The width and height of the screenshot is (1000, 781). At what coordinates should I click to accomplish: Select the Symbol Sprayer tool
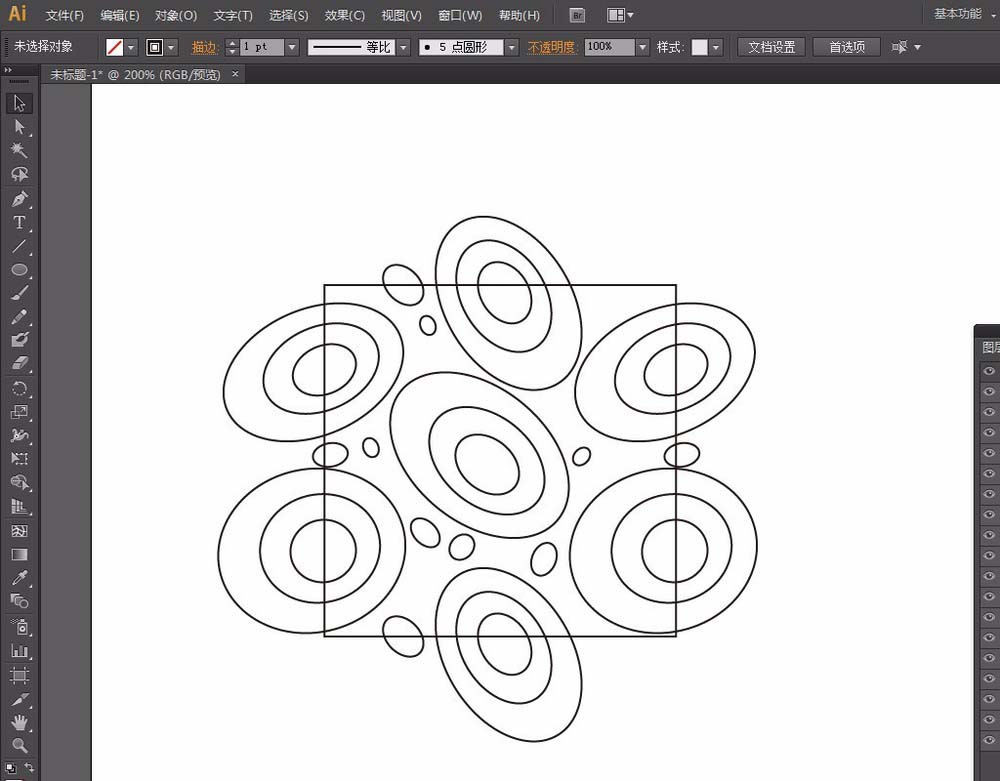coord(19,627)
